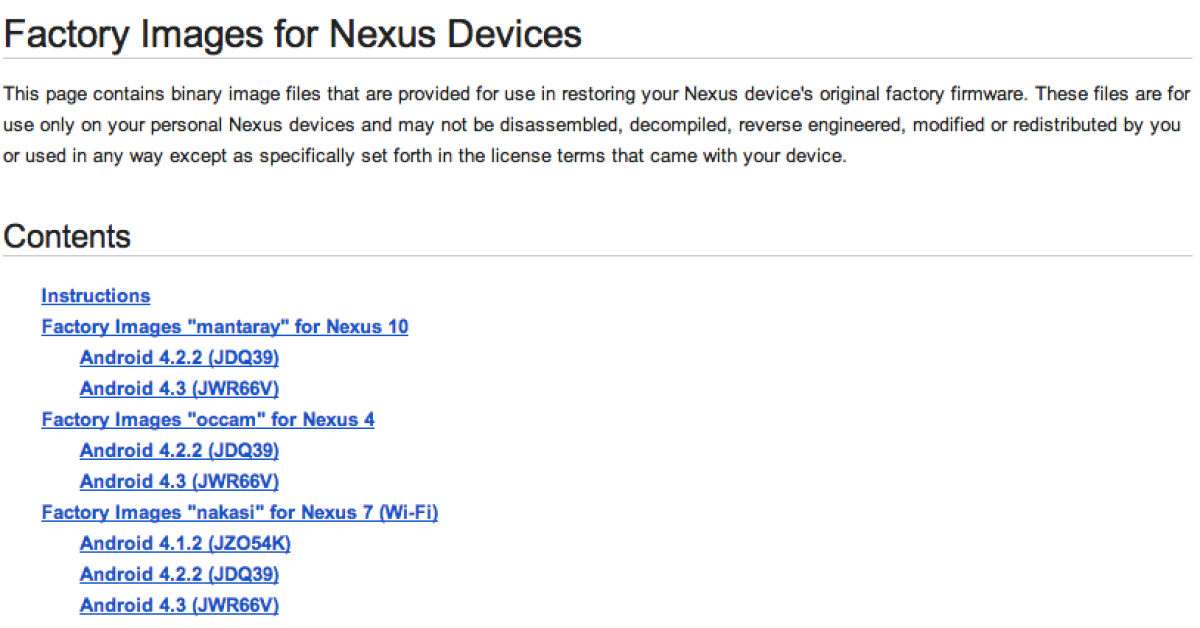Go to Android 4.1.2 (JZO54K) link
Image resolution: width=1200 pixels, height=628 pixels.
point(185,544)
